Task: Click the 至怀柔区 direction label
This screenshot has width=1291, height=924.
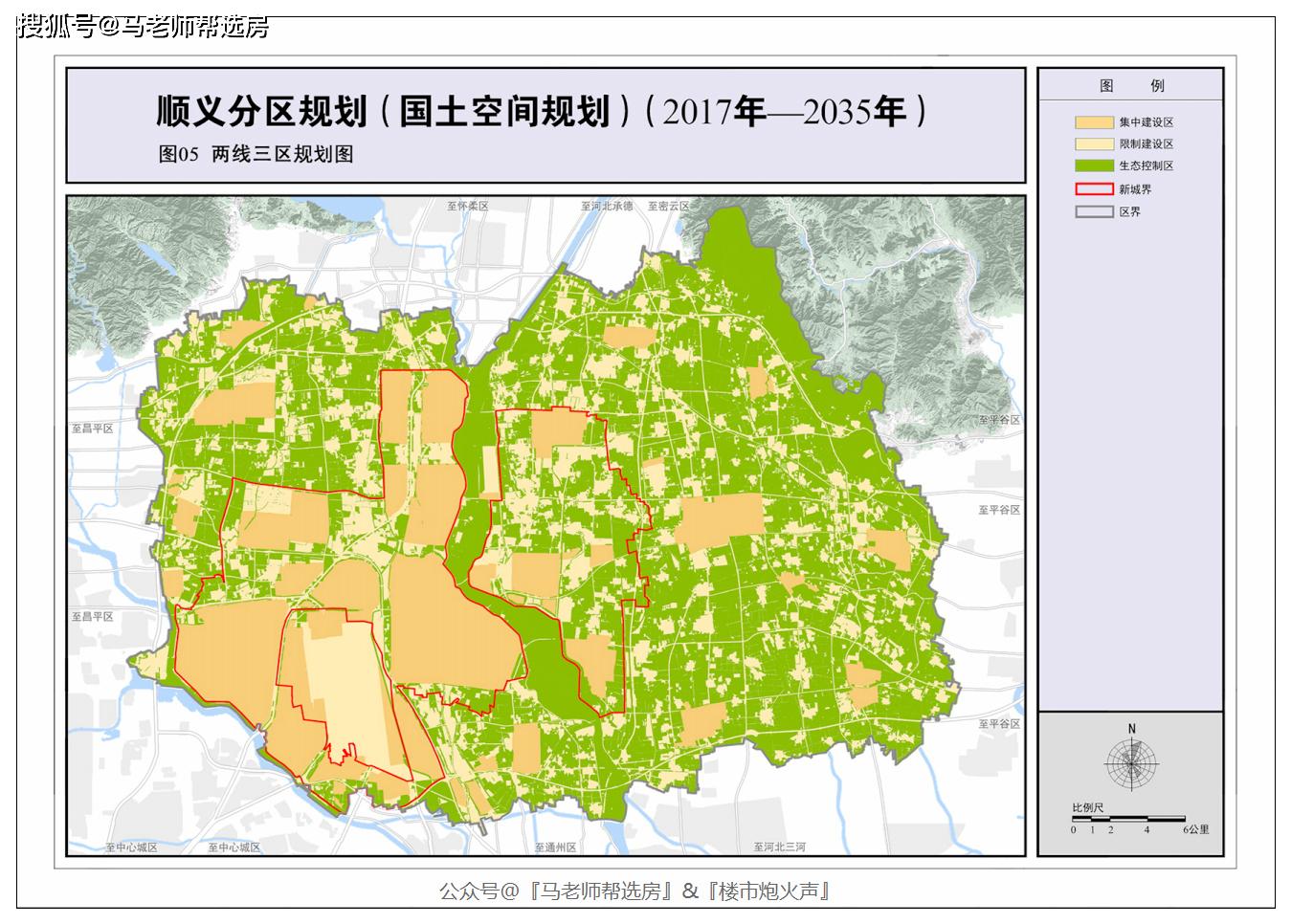Action: (467, 207)
